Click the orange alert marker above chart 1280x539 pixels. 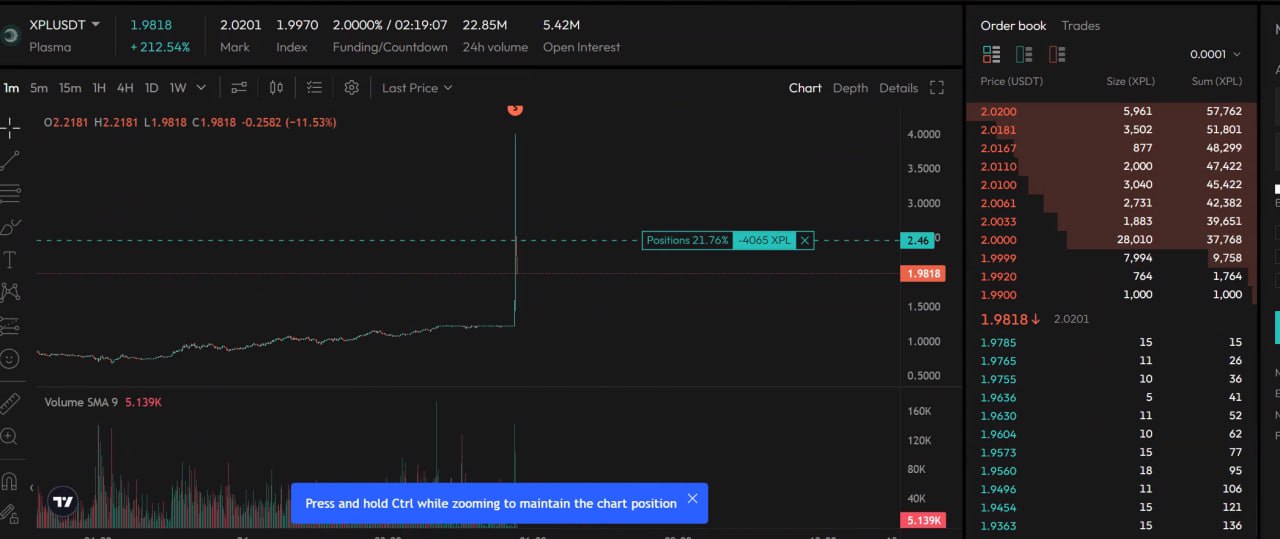(515, 108)
